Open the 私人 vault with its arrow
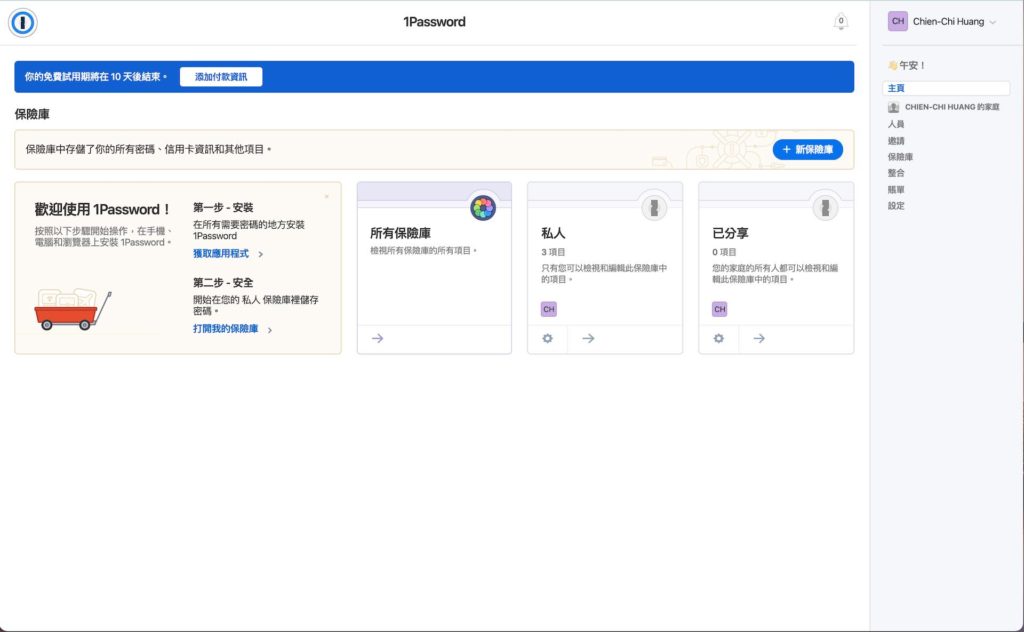The height and width of the screenshot is (632, 1024). point(588,338)
